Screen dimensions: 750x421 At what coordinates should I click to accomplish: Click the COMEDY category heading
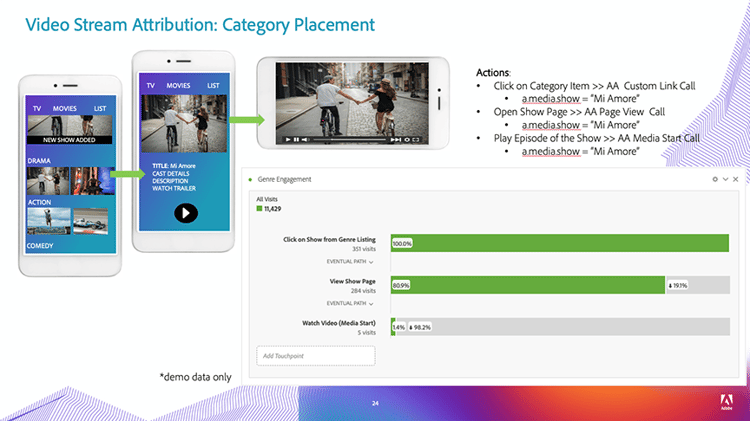[x=40, y=245]
